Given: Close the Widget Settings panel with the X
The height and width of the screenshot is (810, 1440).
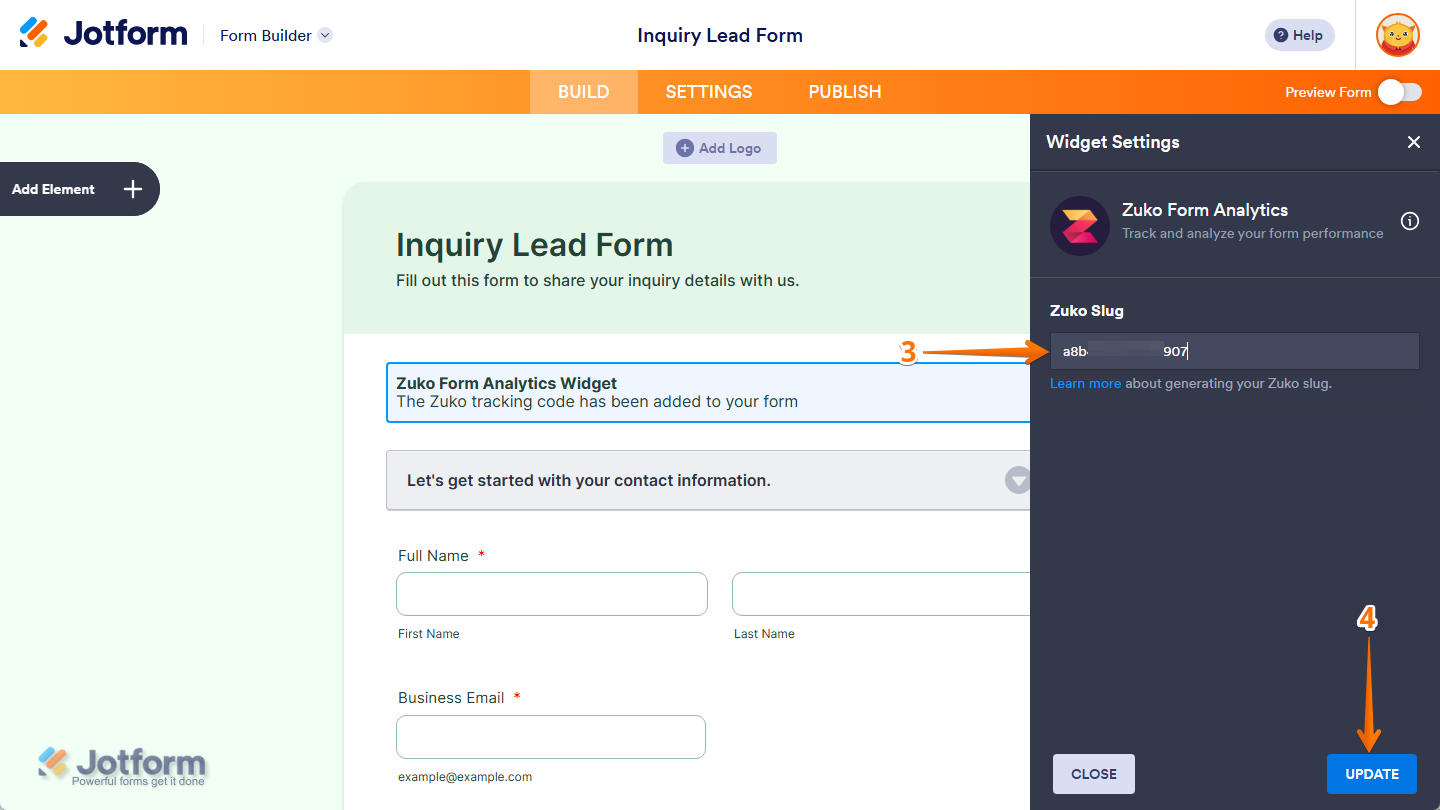Looking at the screenshot, I should [1414, 142].
